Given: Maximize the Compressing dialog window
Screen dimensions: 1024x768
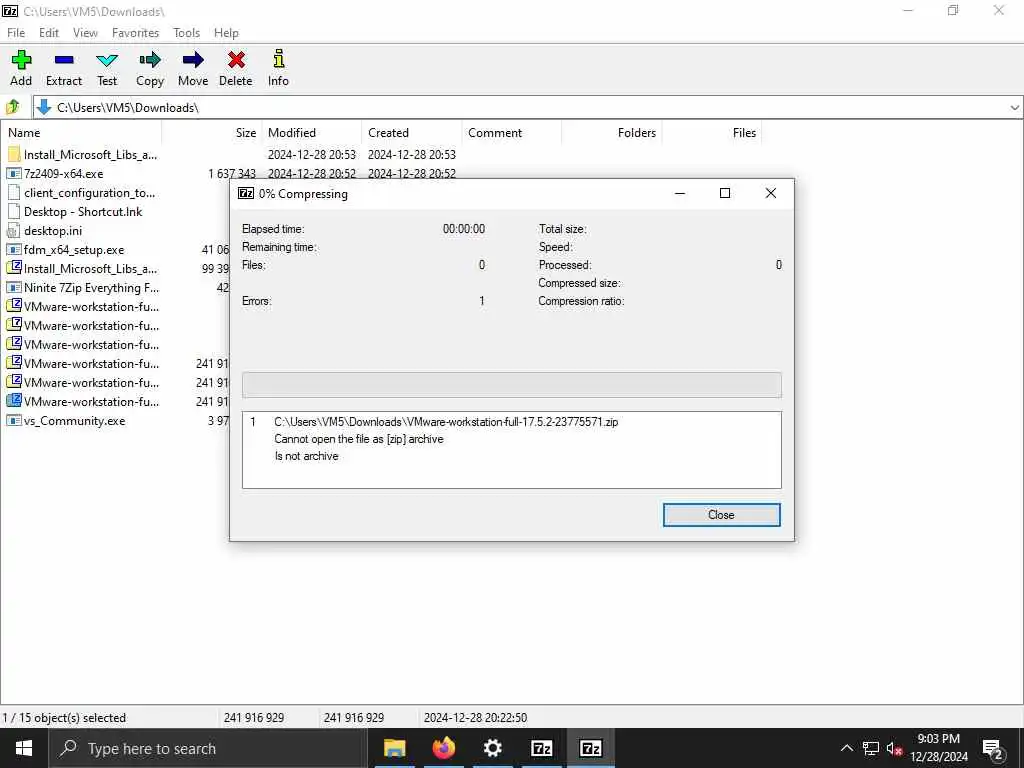Looking at the screenshot, I should [x=725, y=193].
